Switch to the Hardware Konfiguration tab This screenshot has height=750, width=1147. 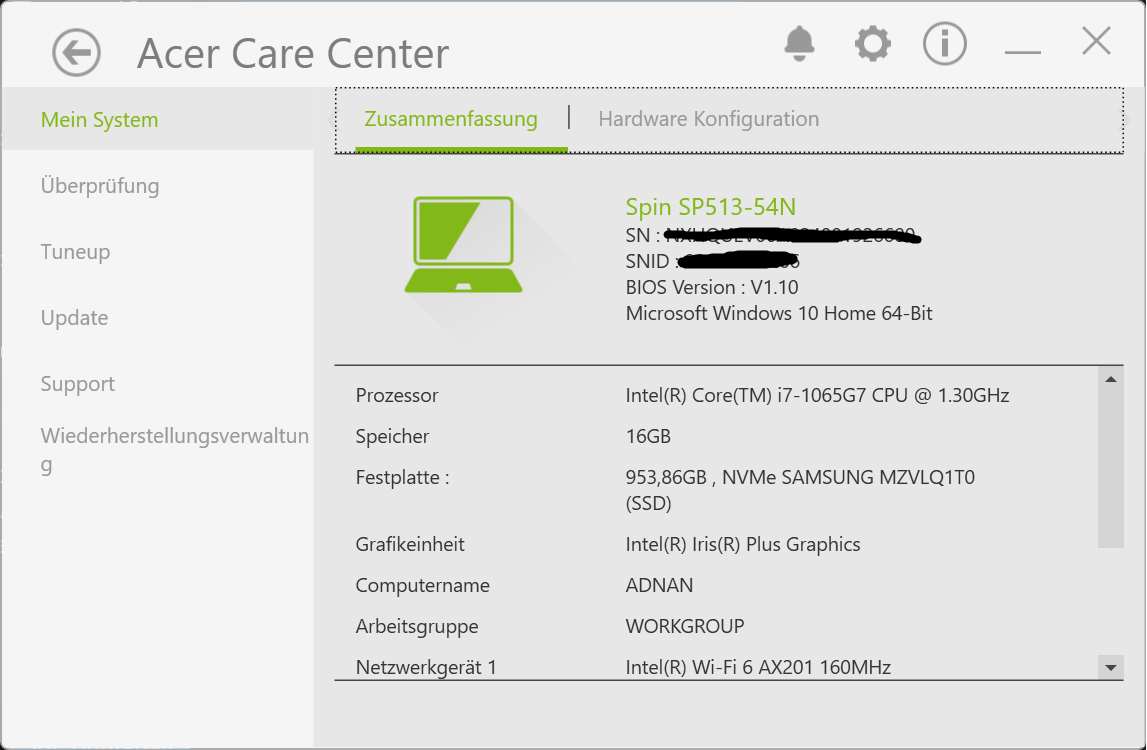[708, 119]
